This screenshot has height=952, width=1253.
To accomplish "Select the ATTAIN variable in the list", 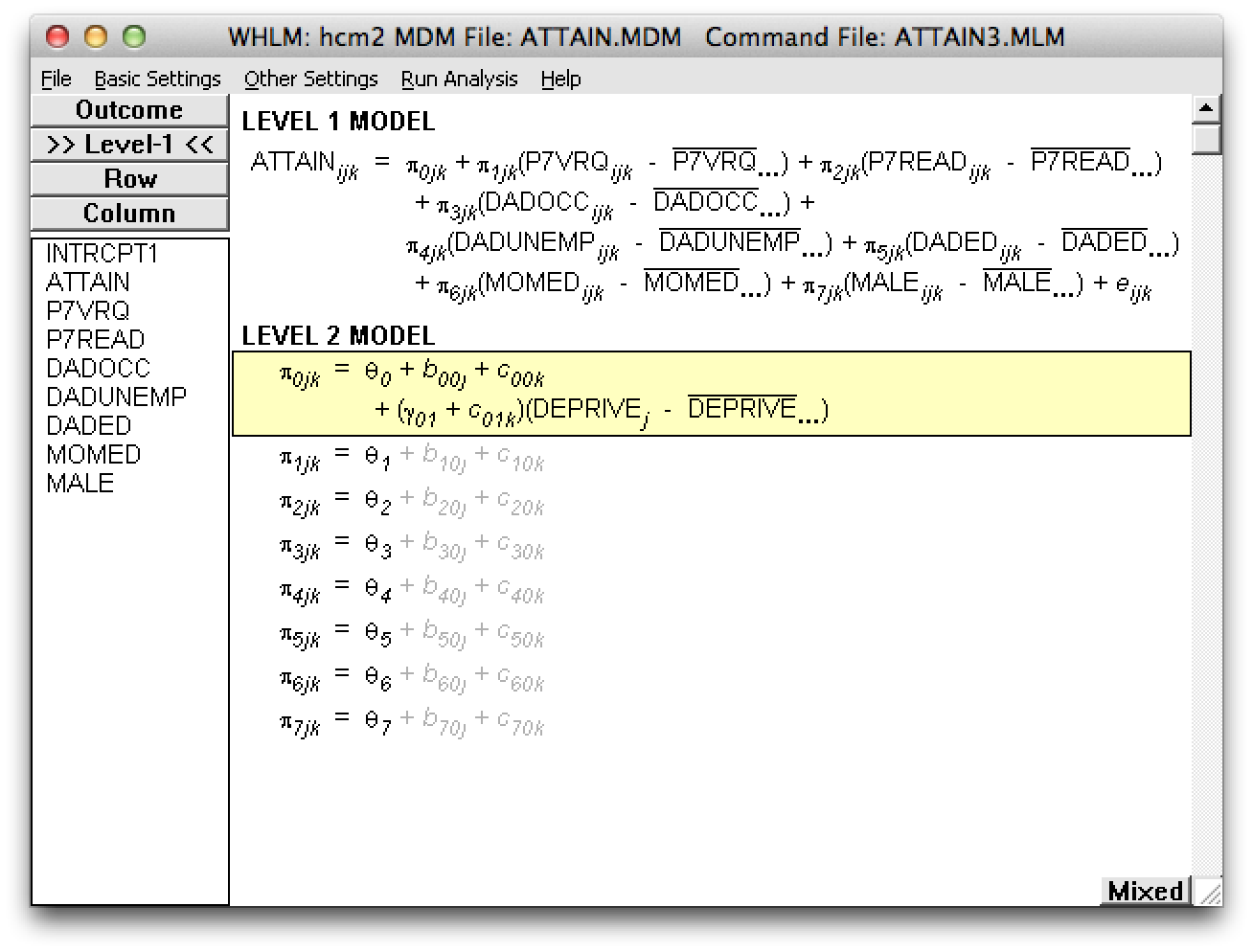I will (88, 282).
